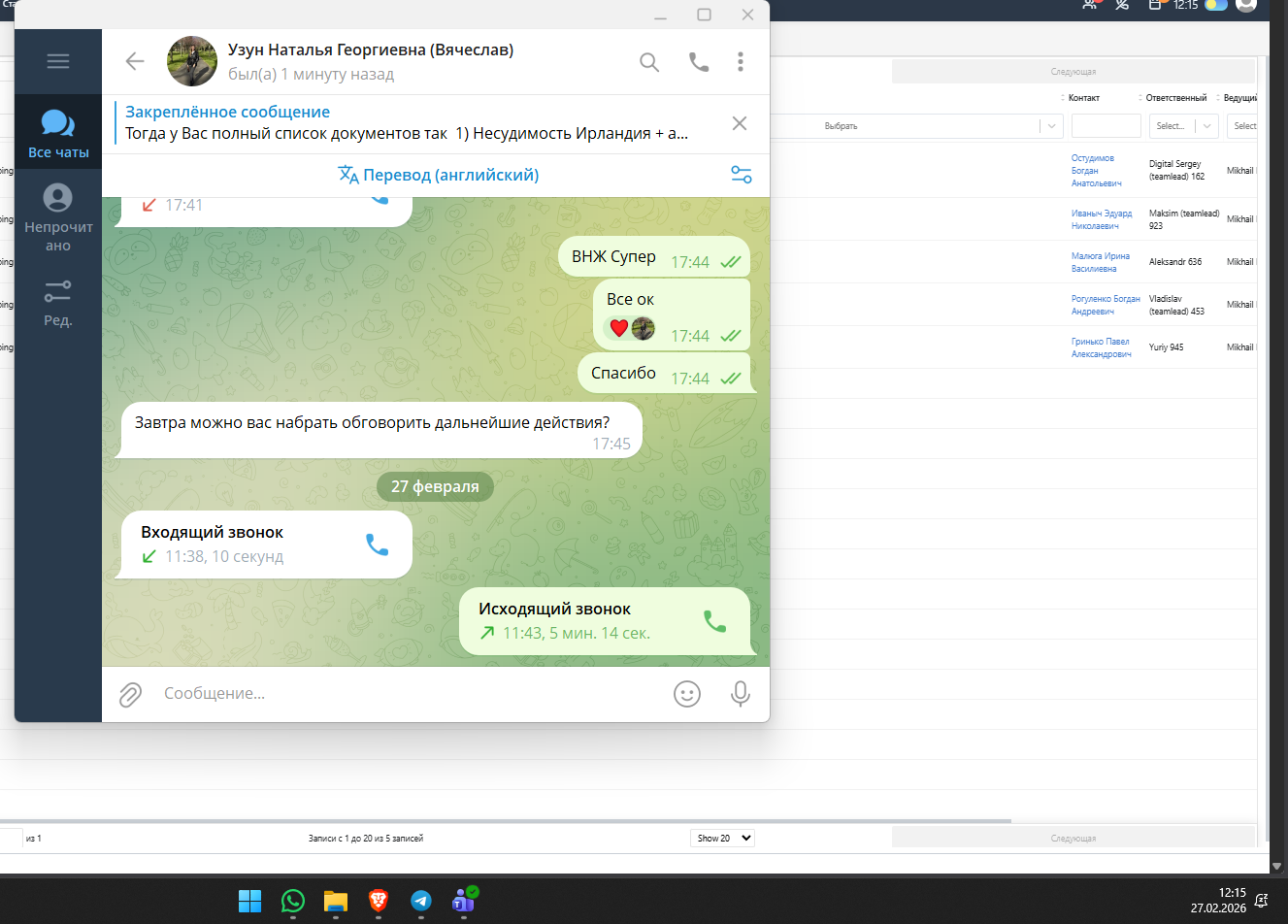Open the user avatar menu in CRM top bar
Viewport: 1288px width, 924px height.
(x=1246, y=5)
